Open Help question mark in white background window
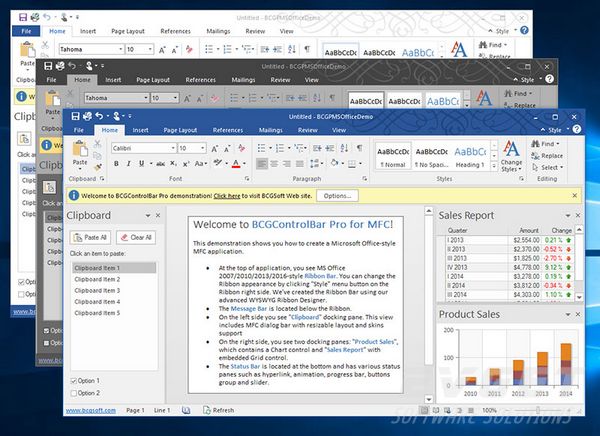 pos(524,30)
